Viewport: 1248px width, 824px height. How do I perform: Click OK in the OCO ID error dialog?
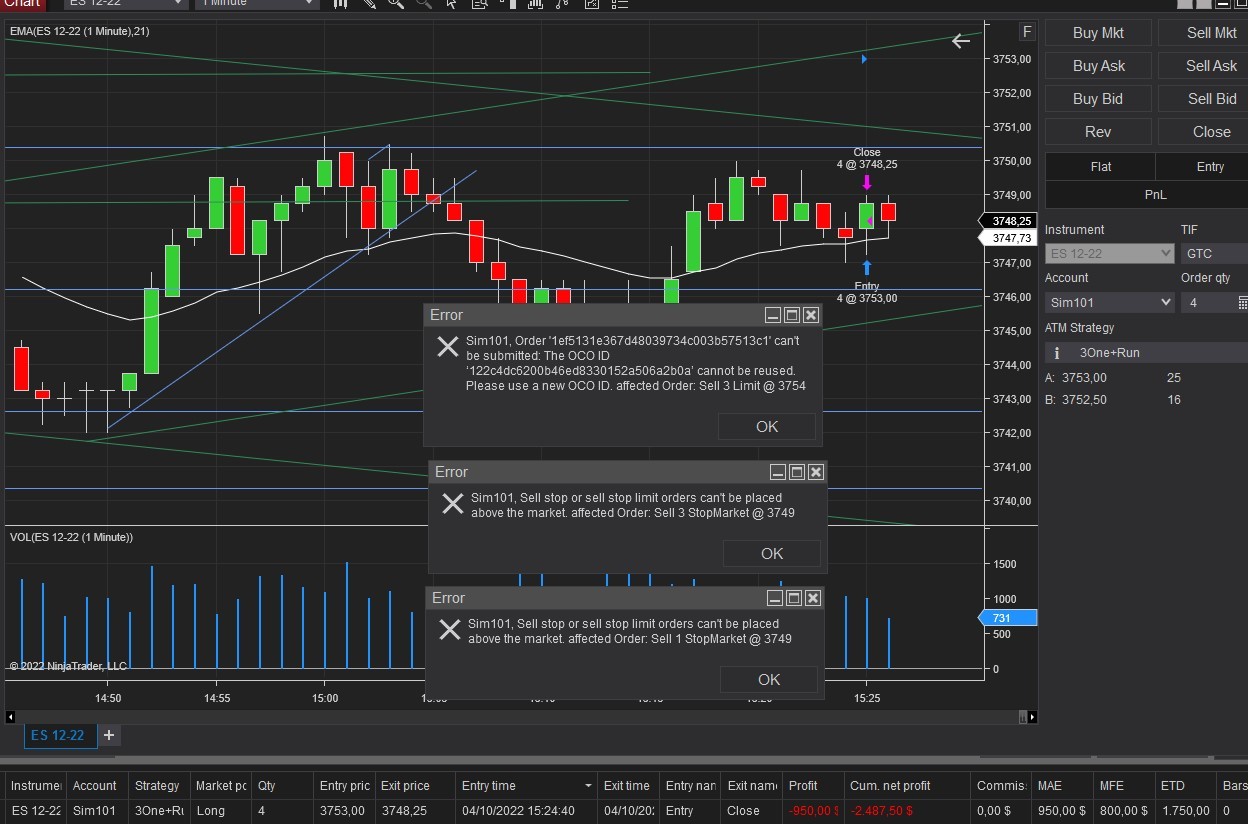pyautogui.click(x=767, y=427)
